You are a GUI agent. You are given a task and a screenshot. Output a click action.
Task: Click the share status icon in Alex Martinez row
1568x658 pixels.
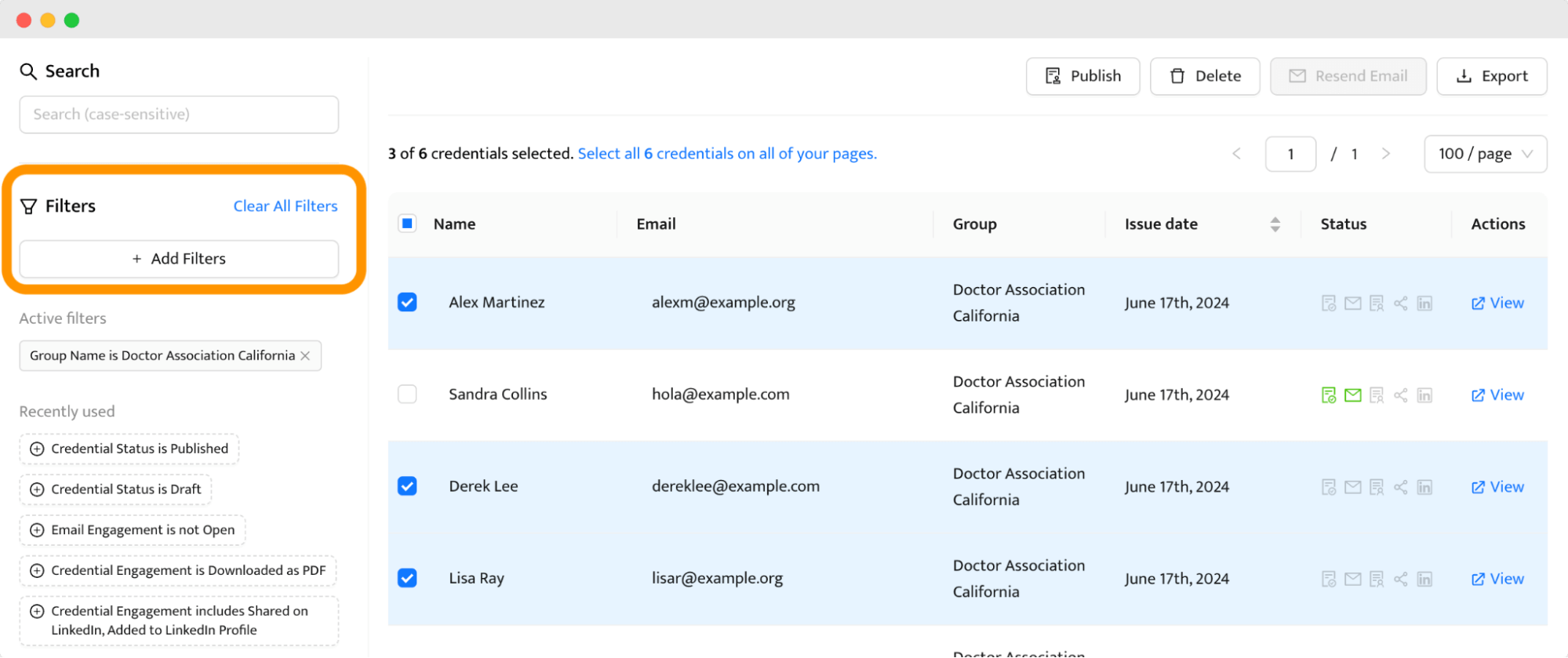[x=1401, y=304]
